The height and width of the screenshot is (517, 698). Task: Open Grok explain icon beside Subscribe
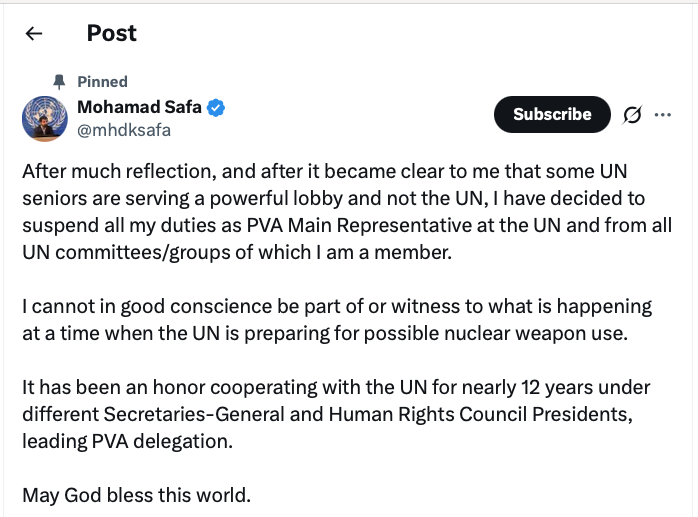[x=632, y=115]
